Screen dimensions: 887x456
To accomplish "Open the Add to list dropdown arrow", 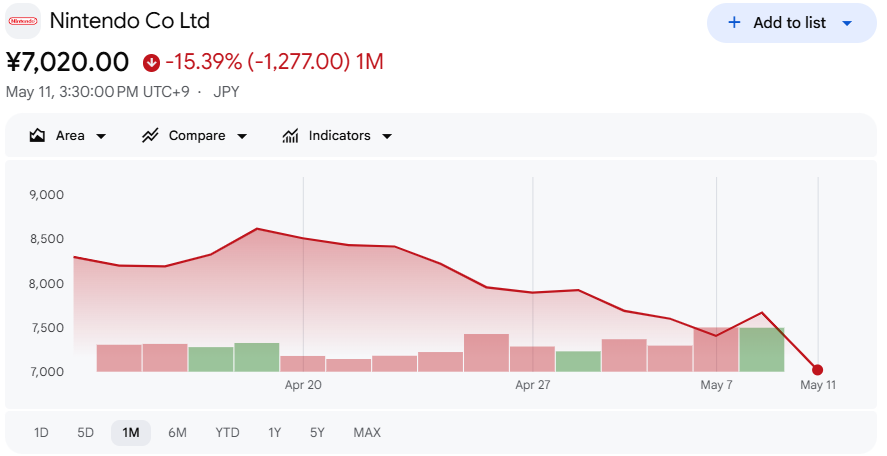I will 847,23.
